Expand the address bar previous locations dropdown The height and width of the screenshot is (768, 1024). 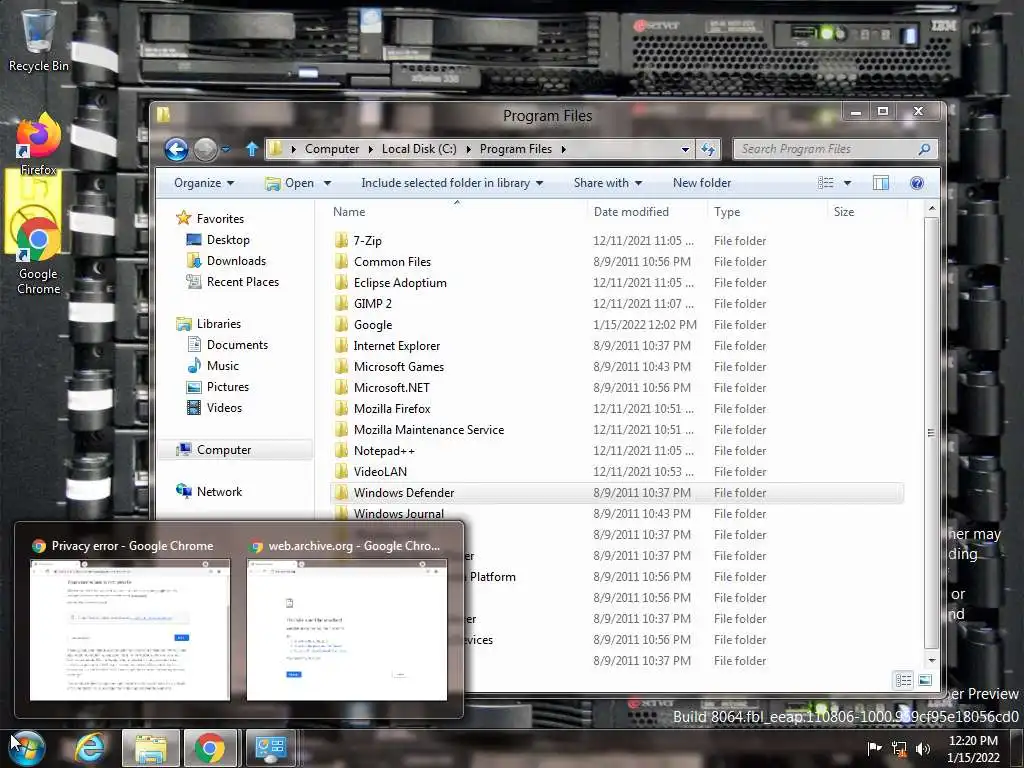click(x=685, y=150)
